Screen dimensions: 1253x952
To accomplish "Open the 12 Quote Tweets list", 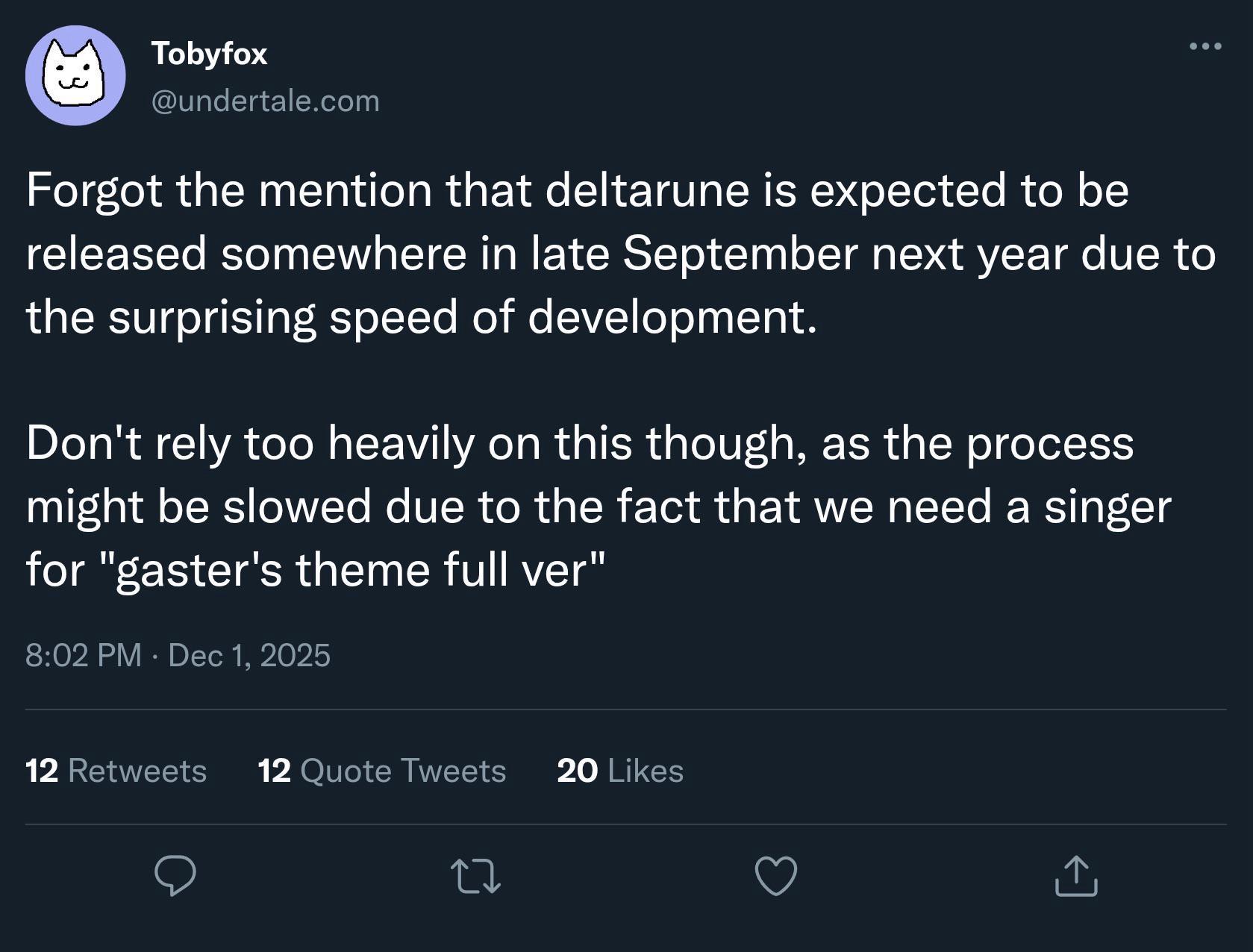I will point(381,771).
